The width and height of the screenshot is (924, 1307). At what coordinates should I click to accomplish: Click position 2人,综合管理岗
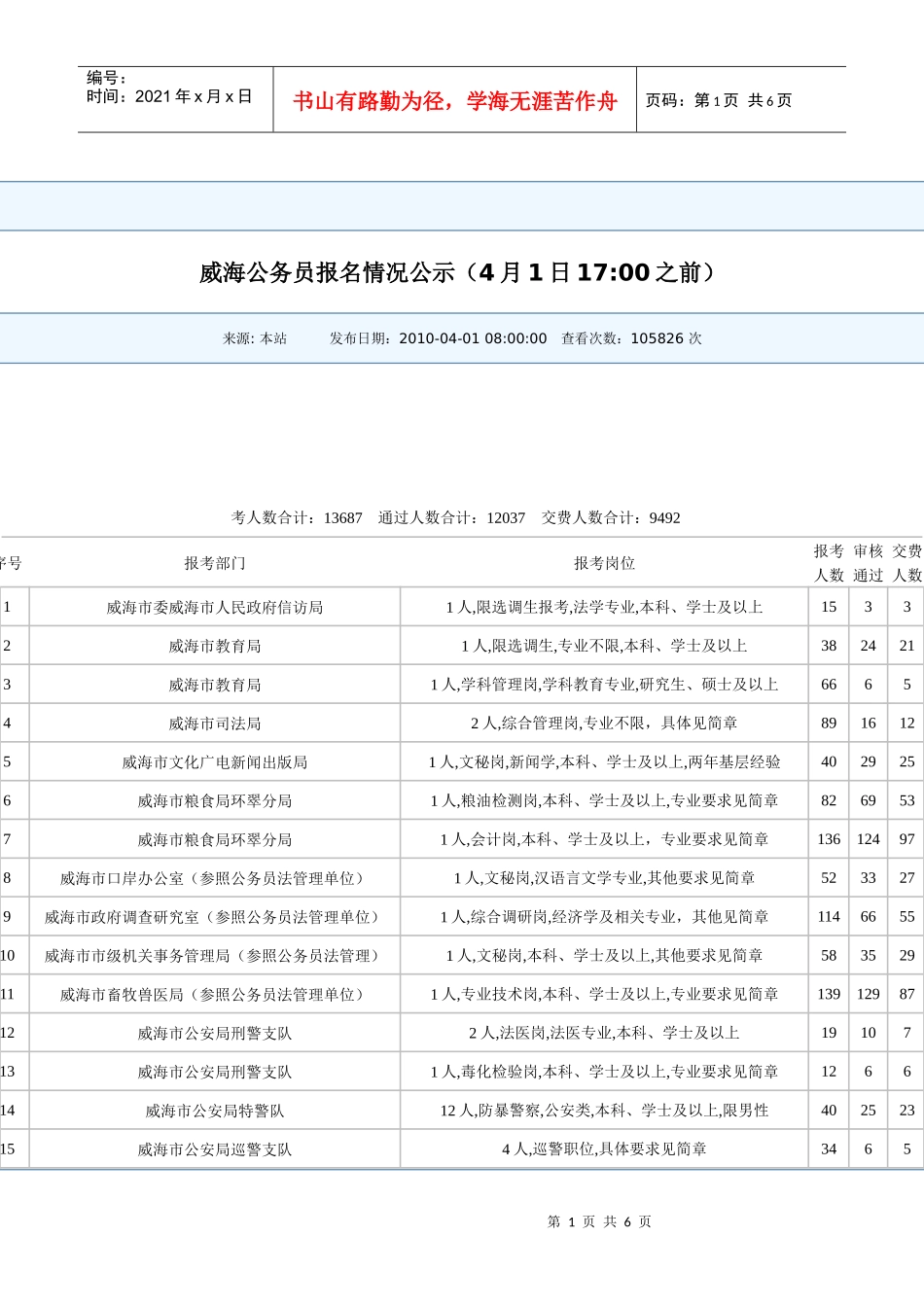click(x=604, y=724)
